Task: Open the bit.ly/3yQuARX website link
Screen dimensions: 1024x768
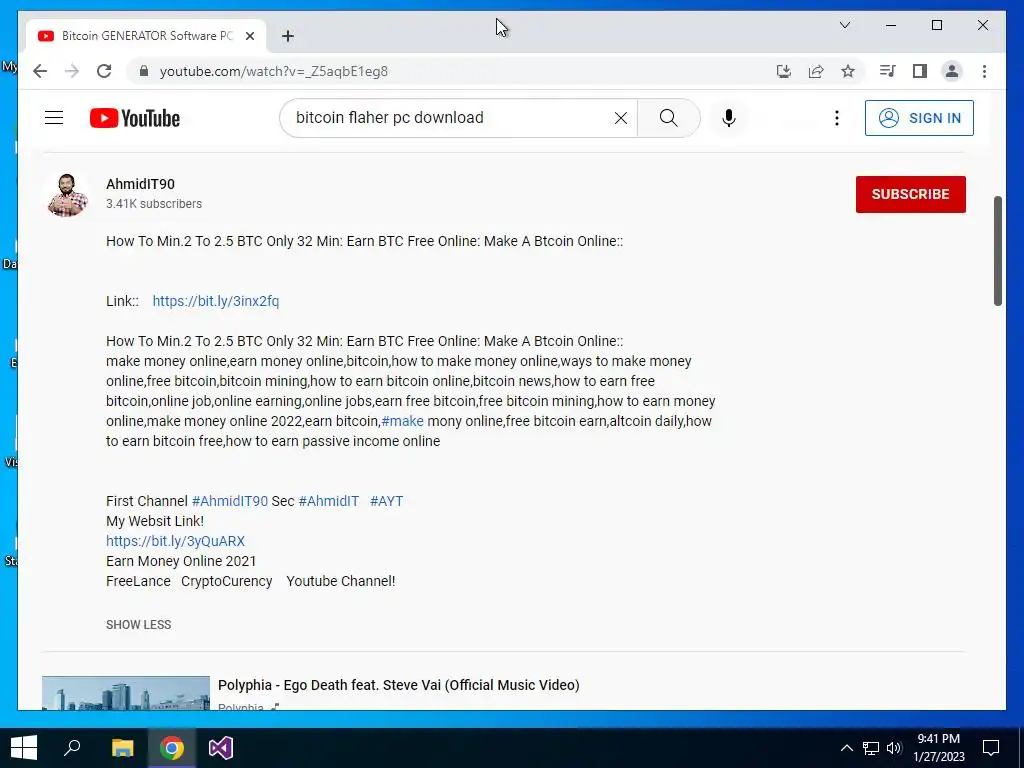Action: [x=176, y=541]
